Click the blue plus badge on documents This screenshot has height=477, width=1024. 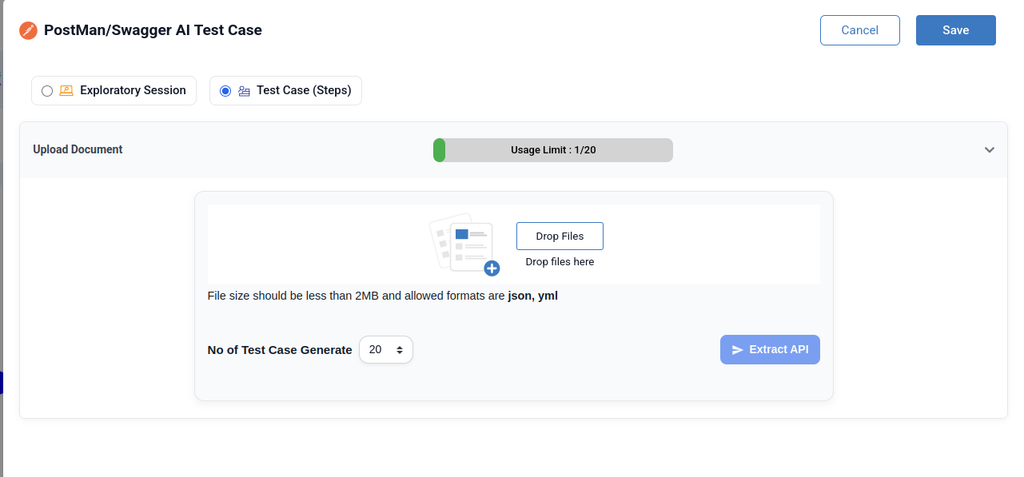pyautogui.click(x=492, y=268)
